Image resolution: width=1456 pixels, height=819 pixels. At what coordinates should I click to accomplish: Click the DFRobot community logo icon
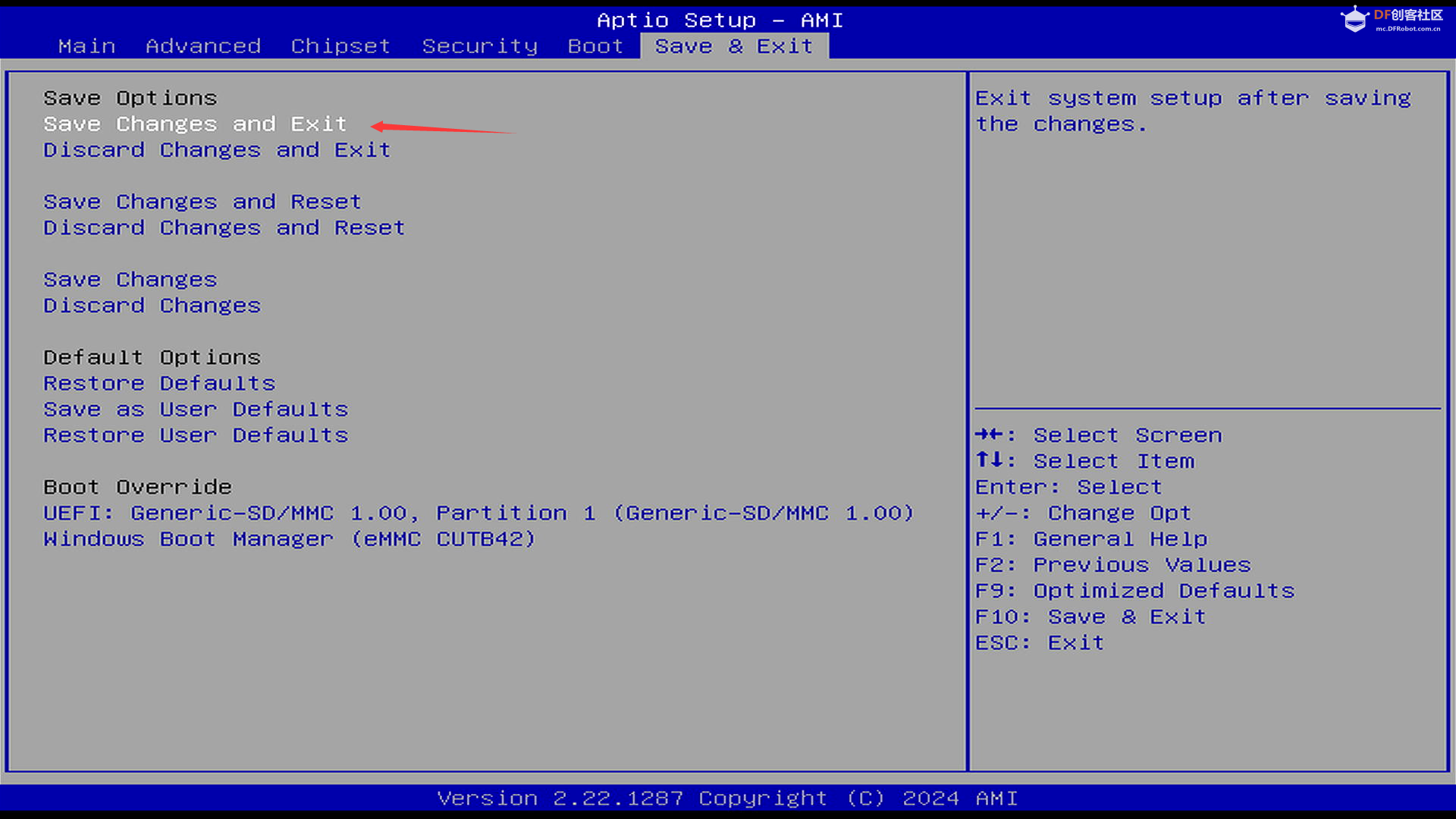(x=1354, y=19)
